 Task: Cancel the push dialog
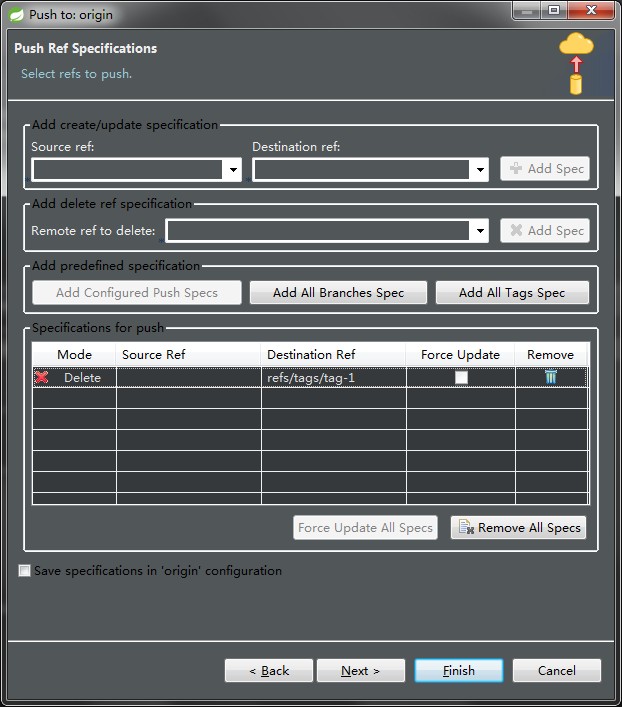point(557,670)
